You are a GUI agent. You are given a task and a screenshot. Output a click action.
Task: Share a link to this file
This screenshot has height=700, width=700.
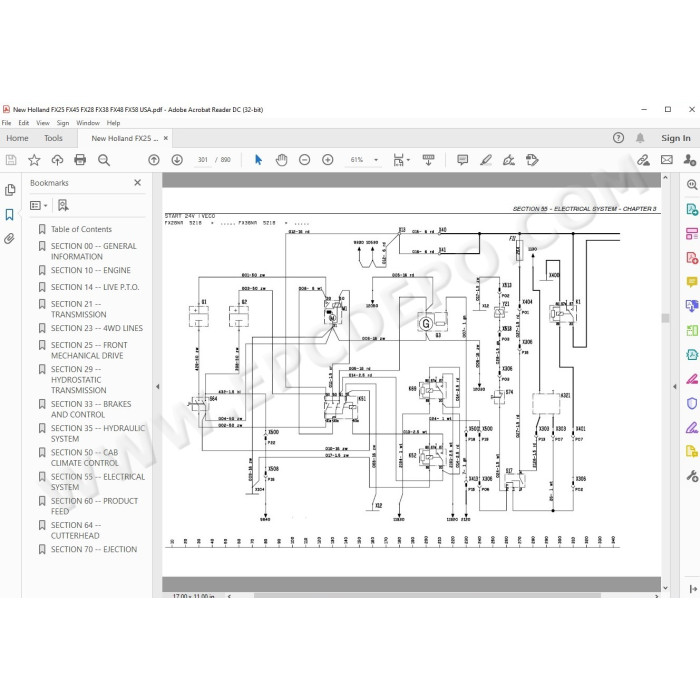coord(643,160)
